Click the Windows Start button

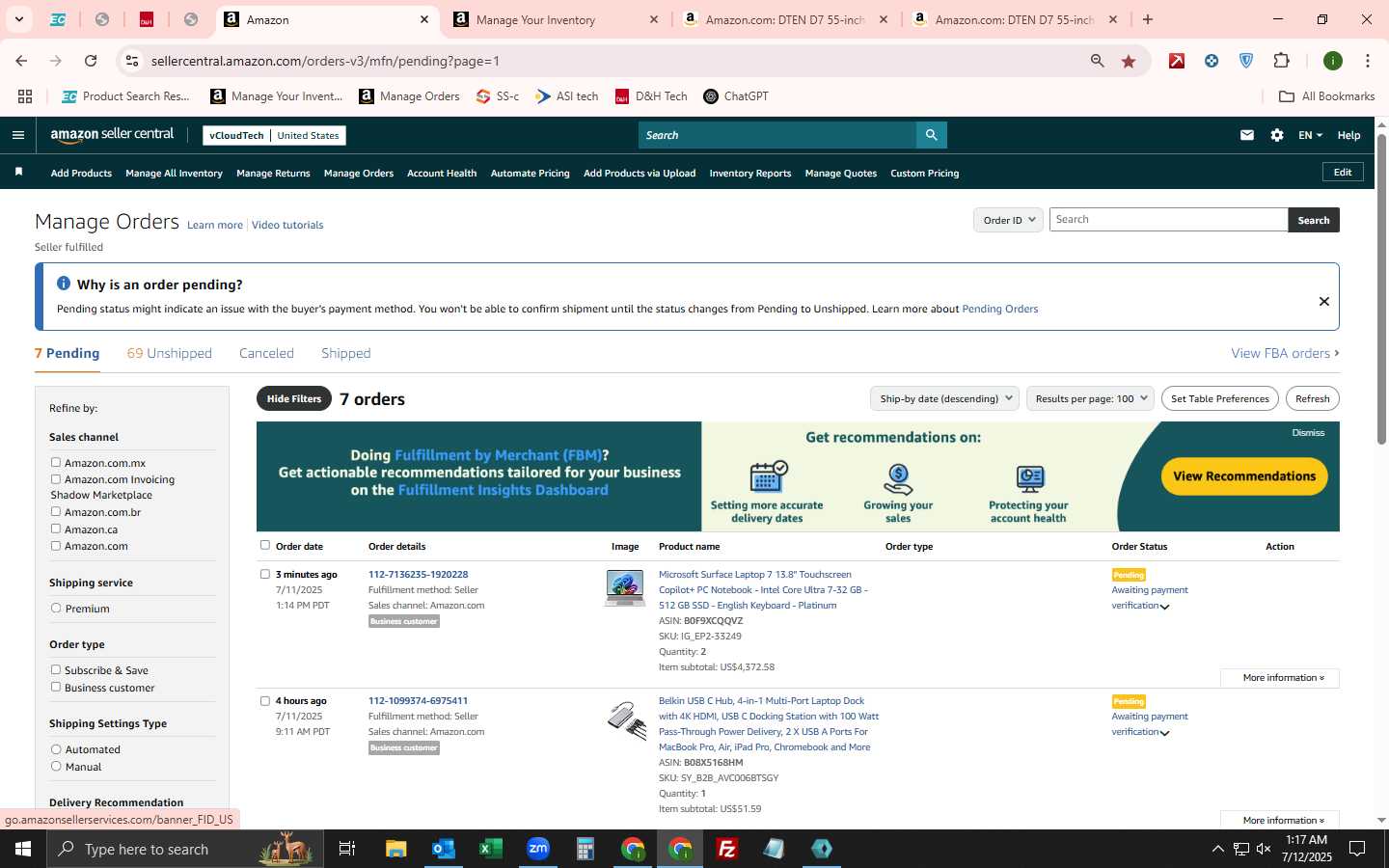(x=23, y=849)
